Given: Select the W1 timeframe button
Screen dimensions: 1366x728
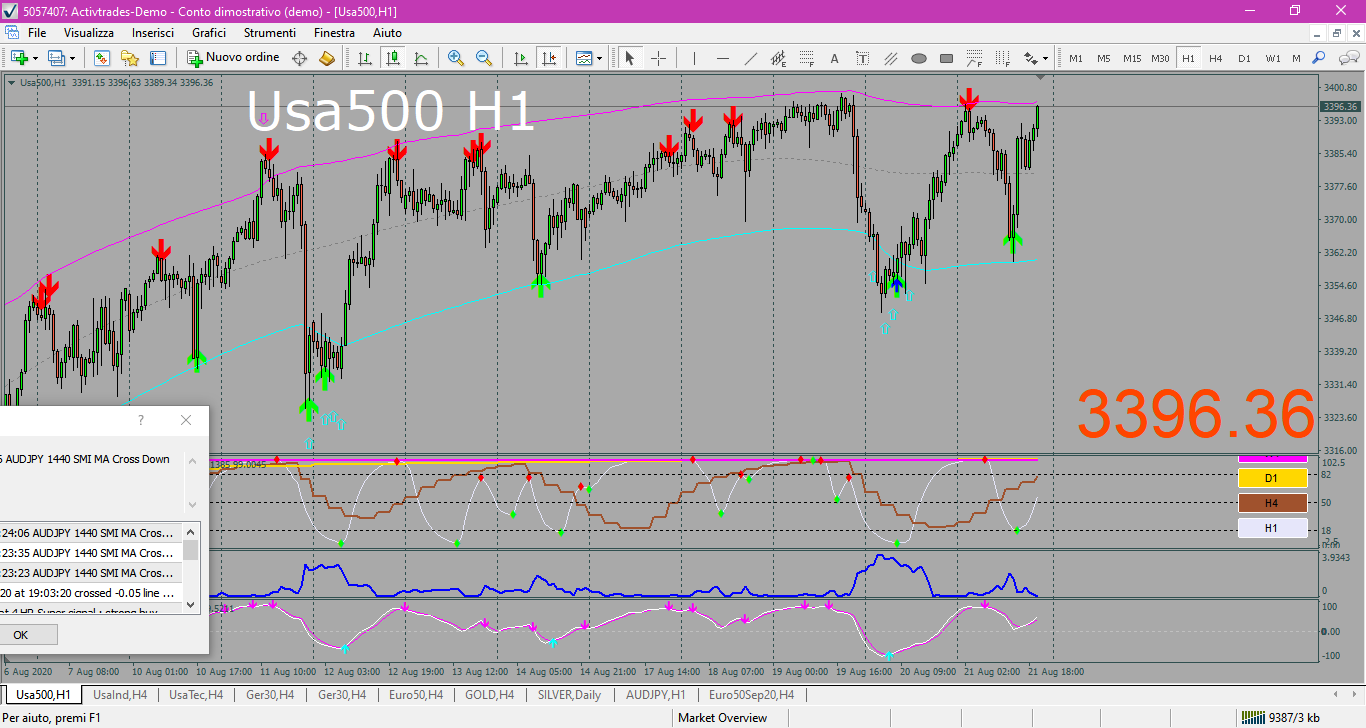Looking at the screenshot, I should pyautogui.click(x=1272, y=58).
